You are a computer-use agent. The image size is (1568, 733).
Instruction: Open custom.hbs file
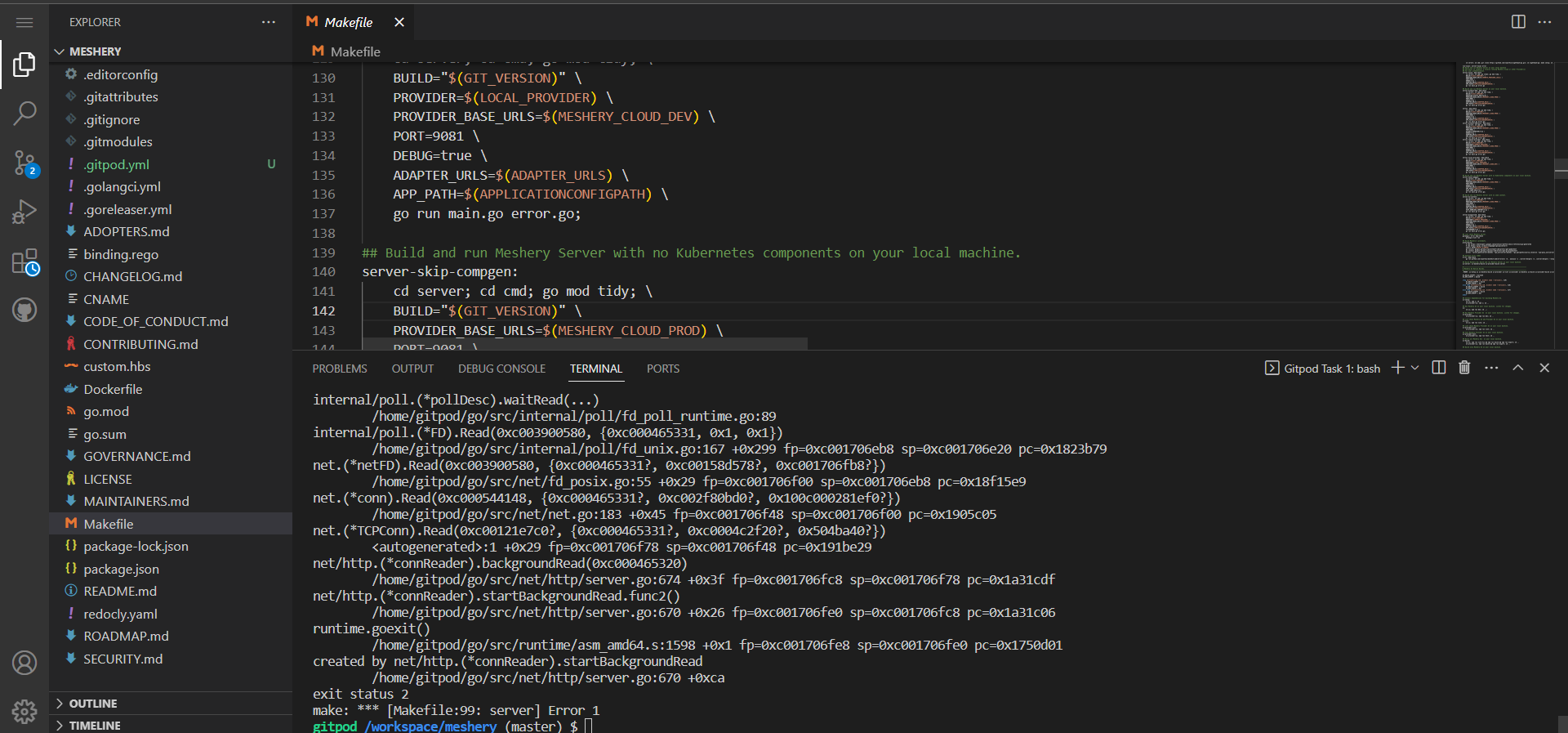point(171,366)
